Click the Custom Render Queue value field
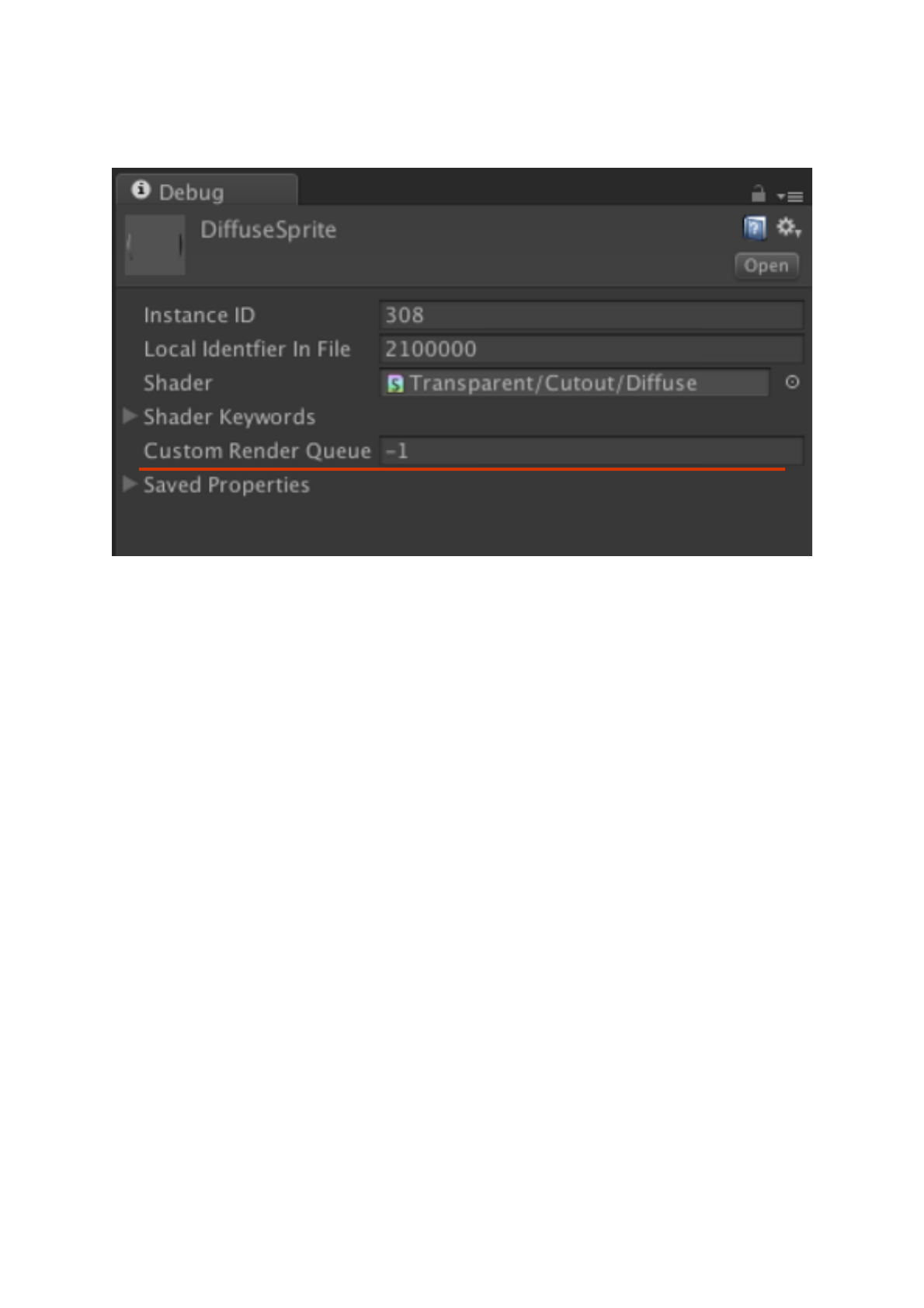The width and height of the screenshot is (924, 1308). click(x=591, y=450)
